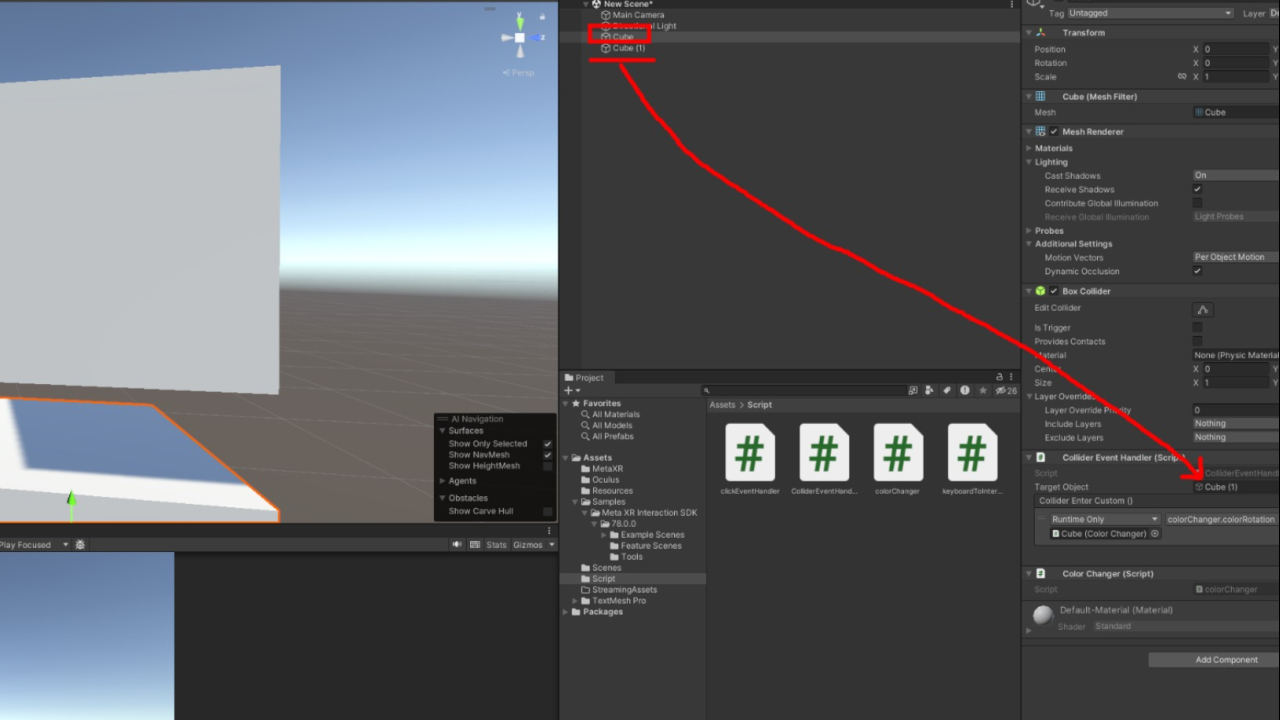Click the Edit Collider button icon
Screen dimensions: 1280x720
point(1203,309)
